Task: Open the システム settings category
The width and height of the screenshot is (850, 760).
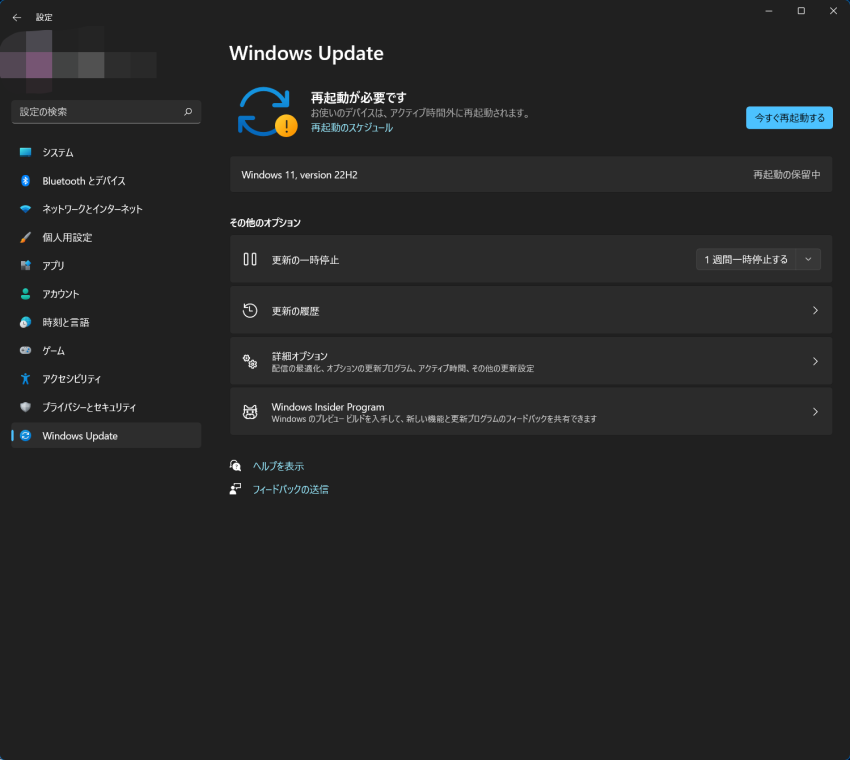Action: (106, 152)
